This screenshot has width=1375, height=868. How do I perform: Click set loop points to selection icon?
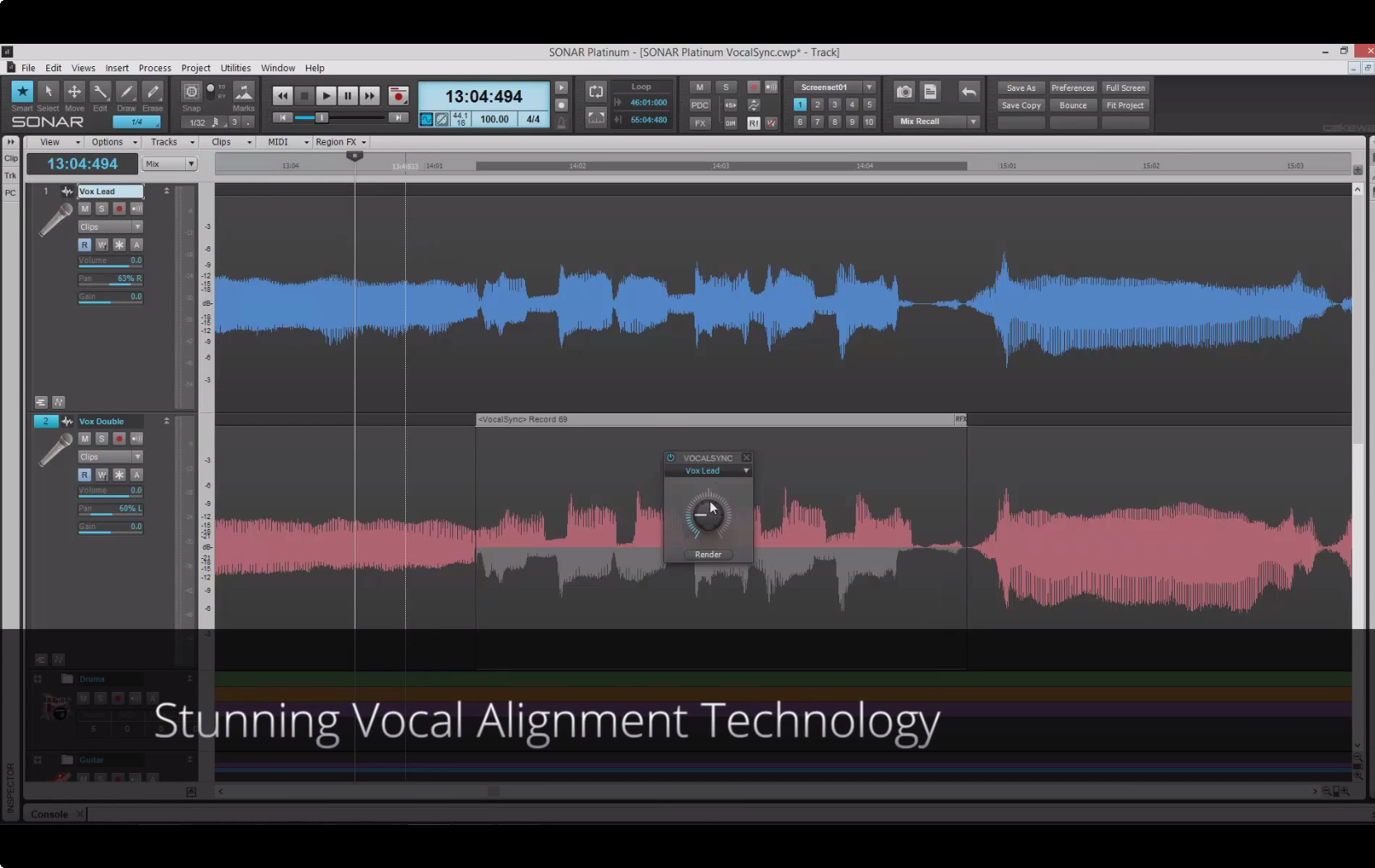595,118
